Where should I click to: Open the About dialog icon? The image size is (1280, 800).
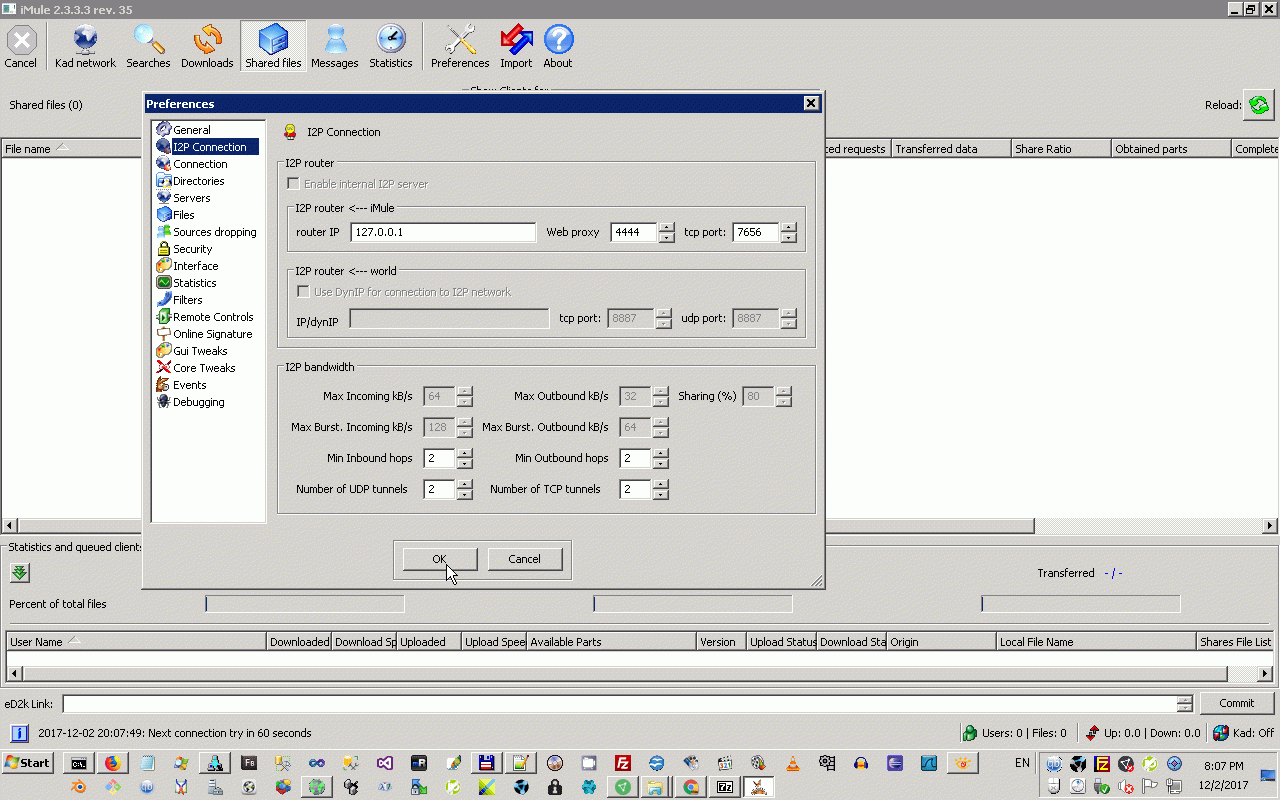558,47
